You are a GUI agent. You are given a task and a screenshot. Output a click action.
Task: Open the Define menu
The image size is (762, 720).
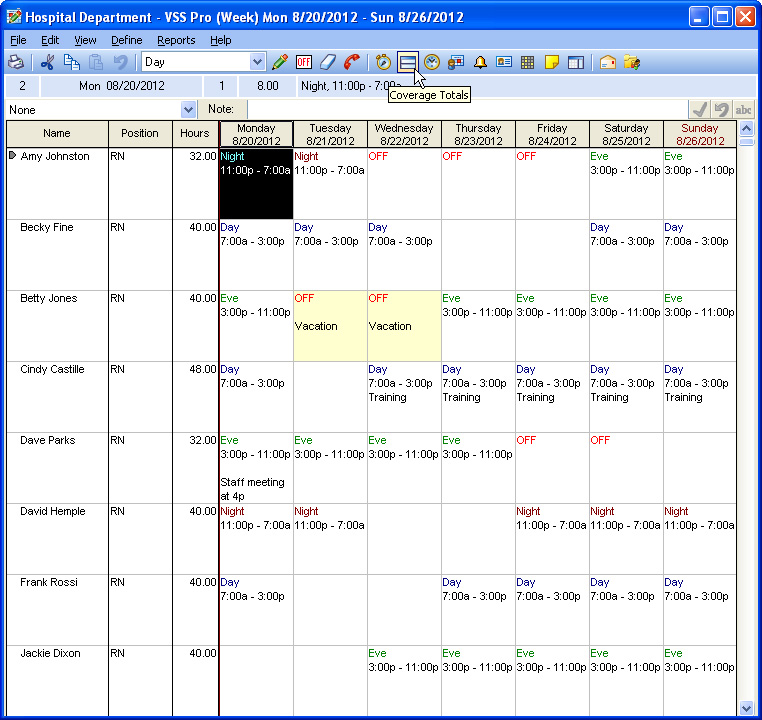pos(126,40)
